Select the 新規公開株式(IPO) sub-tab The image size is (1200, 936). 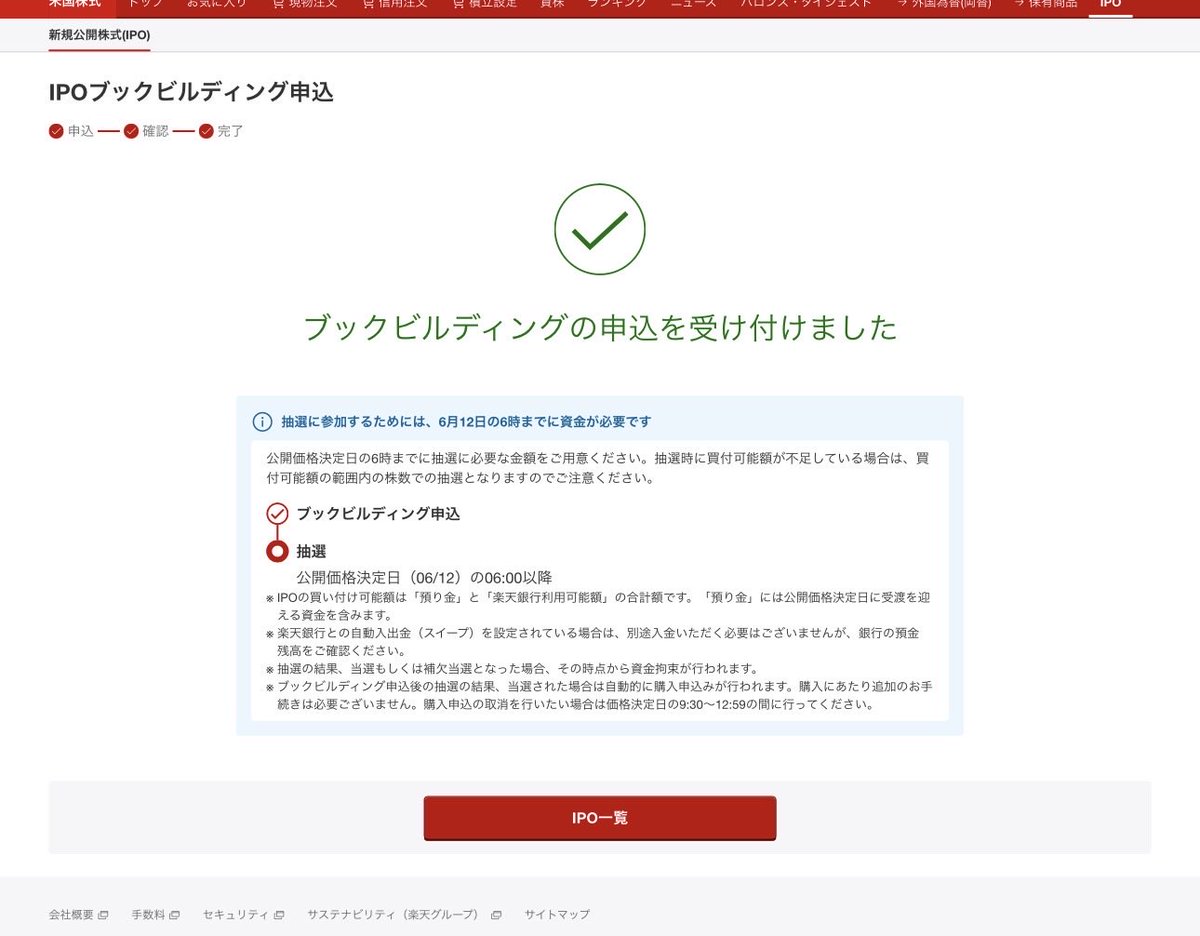click(x=100, y=35)
